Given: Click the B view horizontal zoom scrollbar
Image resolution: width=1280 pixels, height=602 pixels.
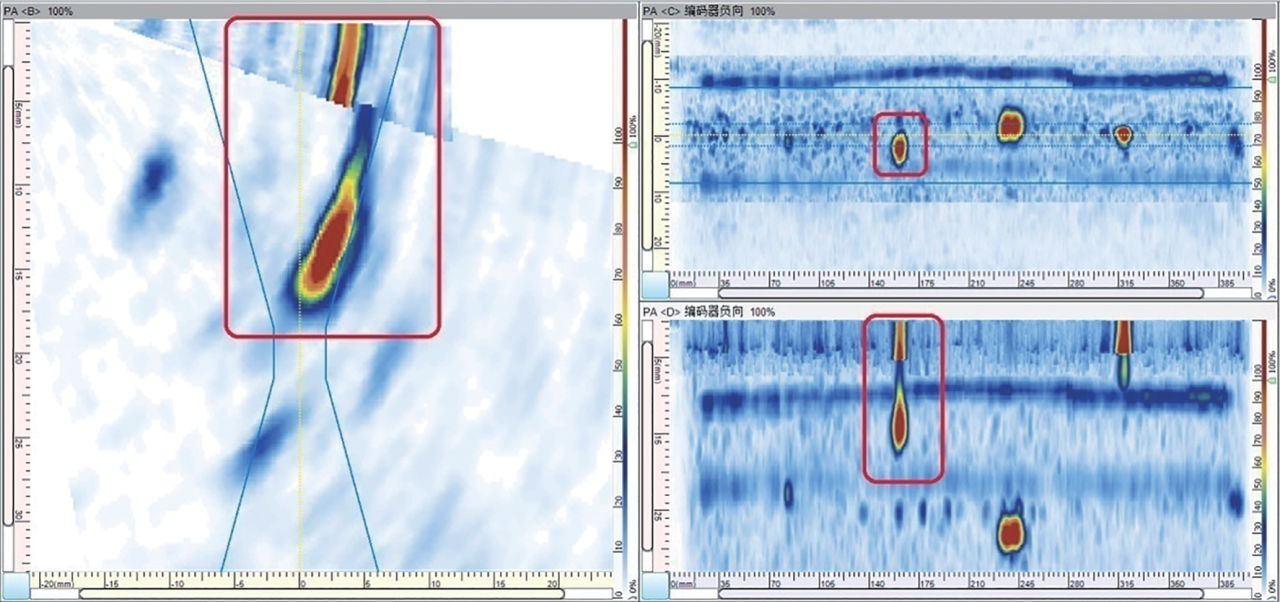Looking at the screenshot, I should pos(324,593).
